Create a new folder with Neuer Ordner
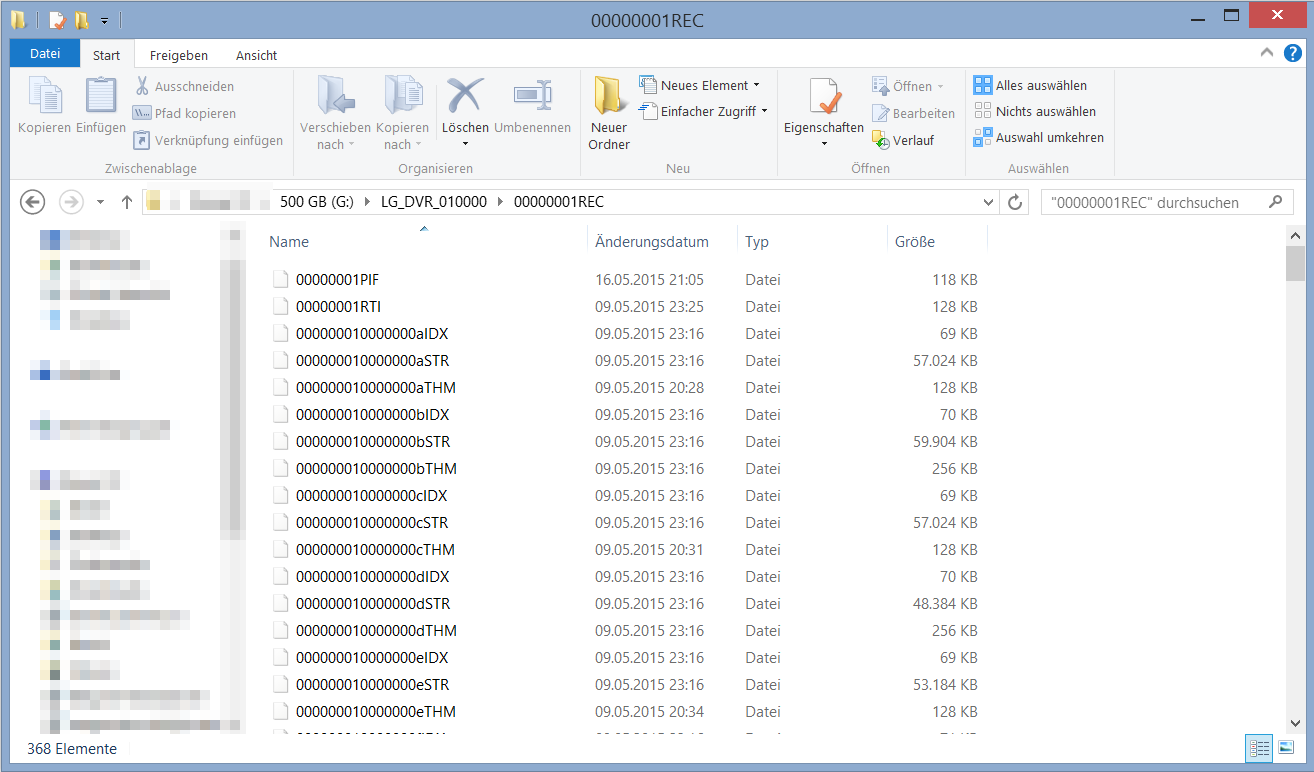Viewport: 1314px width, 772px height. [608, 112]
